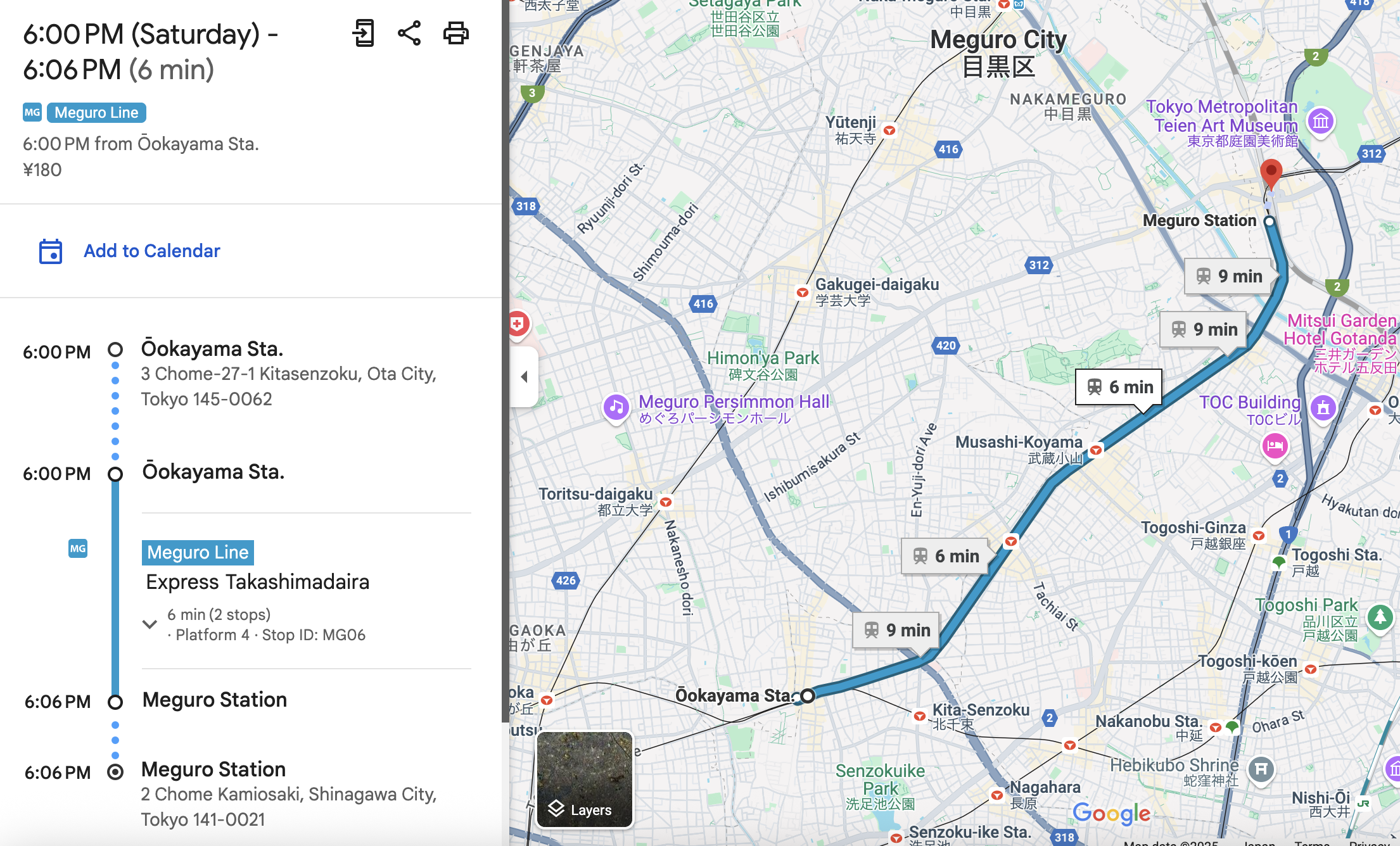
Task: Click the ¥180 fare text
Action: point(42,170)
